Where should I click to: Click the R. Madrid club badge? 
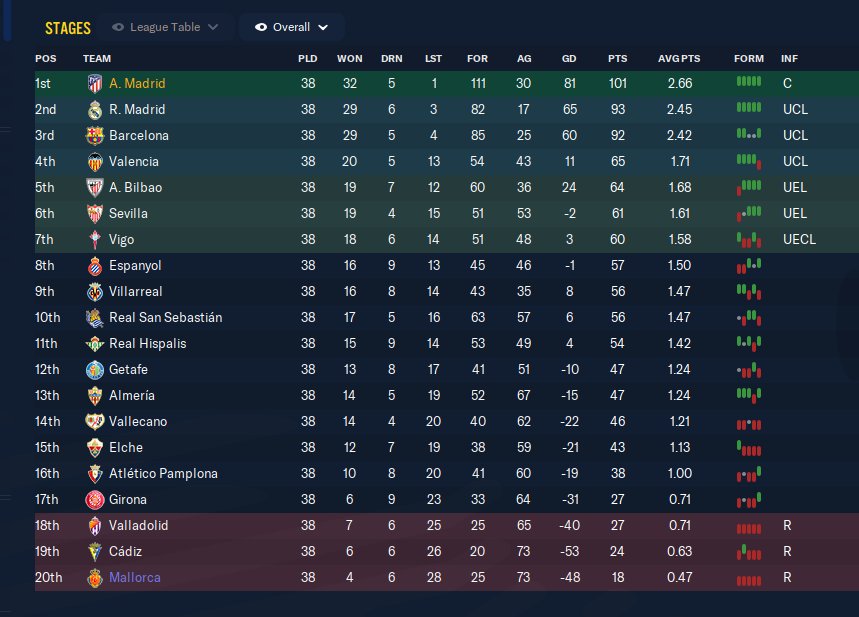(x=95, y=110)
